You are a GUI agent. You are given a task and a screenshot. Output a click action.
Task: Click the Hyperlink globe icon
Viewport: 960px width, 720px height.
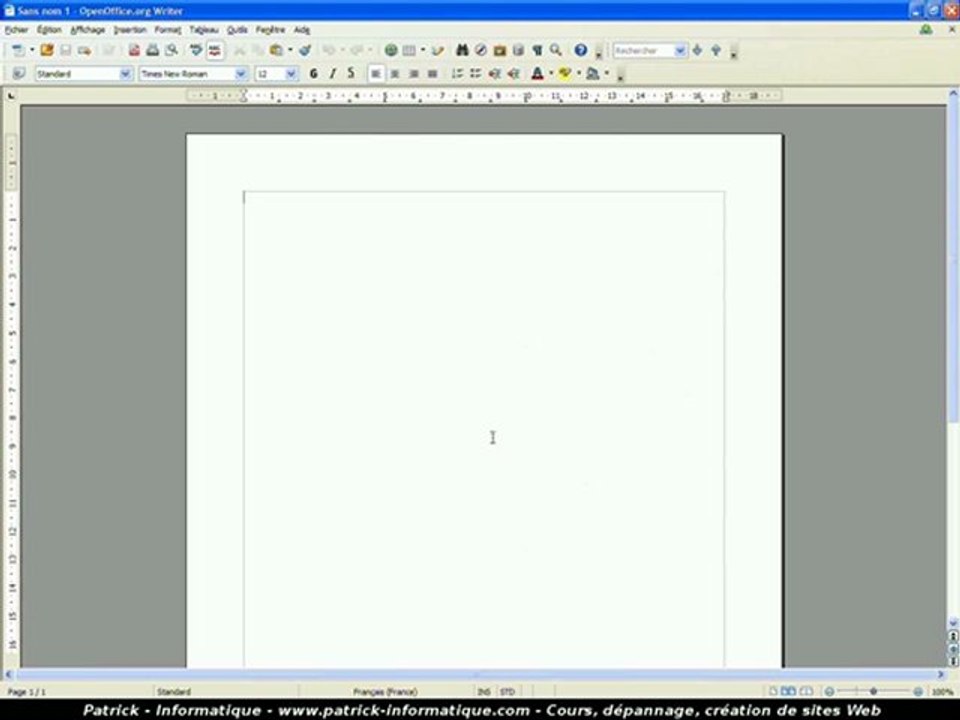pyautogui.click(x=391, y=51)
